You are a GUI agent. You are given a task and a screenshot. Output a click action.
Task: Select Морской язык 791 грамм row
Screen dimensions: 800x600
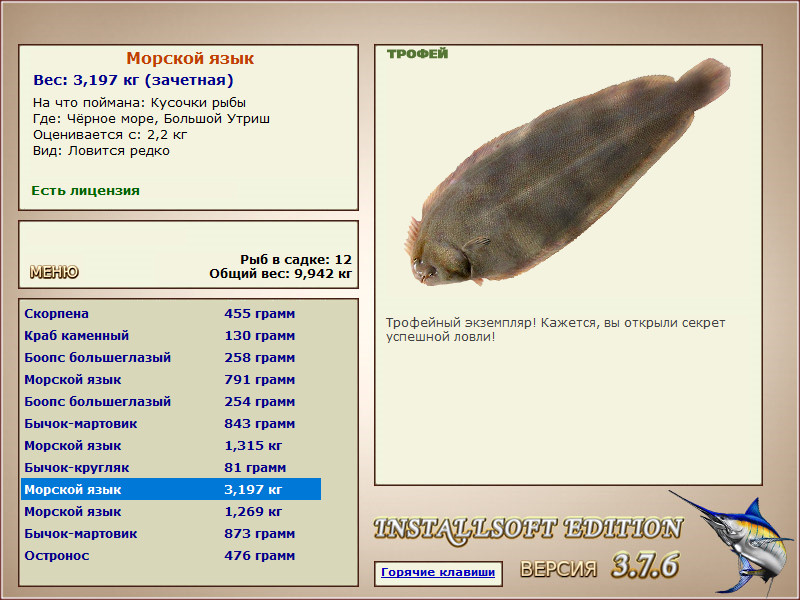171,380
